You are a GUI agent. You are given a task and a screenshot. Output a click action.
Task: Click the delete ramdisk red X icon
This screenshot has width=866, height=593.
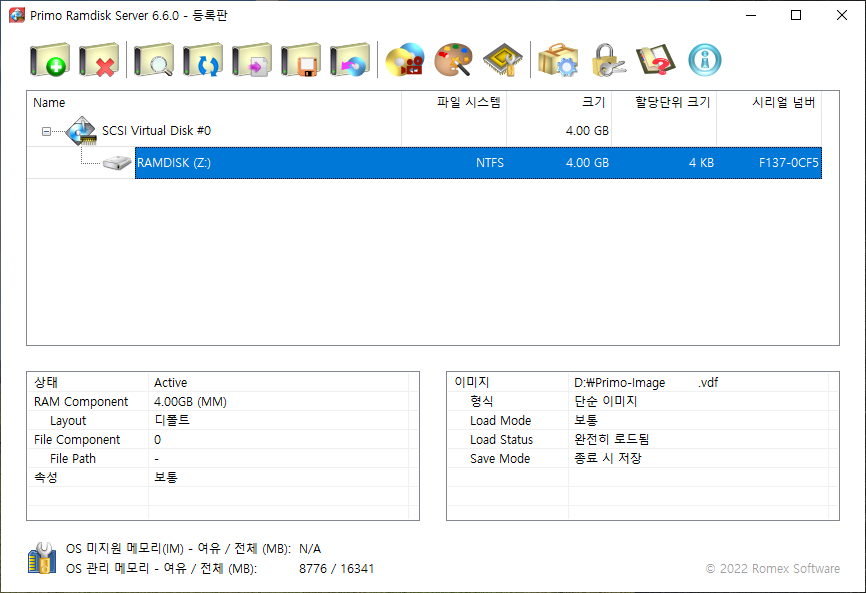[99, 60]
